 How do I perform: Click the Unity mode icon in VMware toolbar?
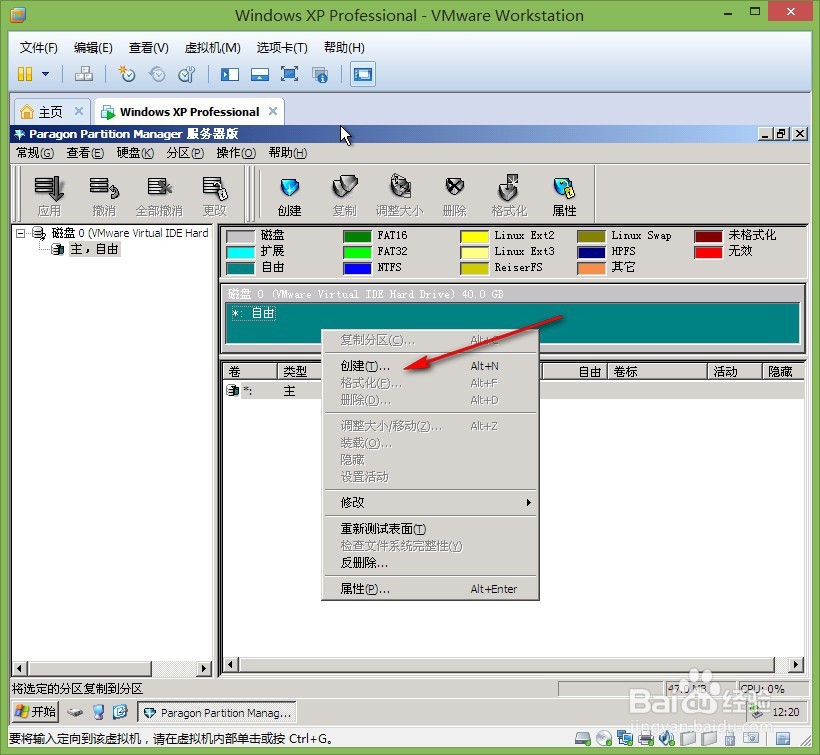coord(320,75)
